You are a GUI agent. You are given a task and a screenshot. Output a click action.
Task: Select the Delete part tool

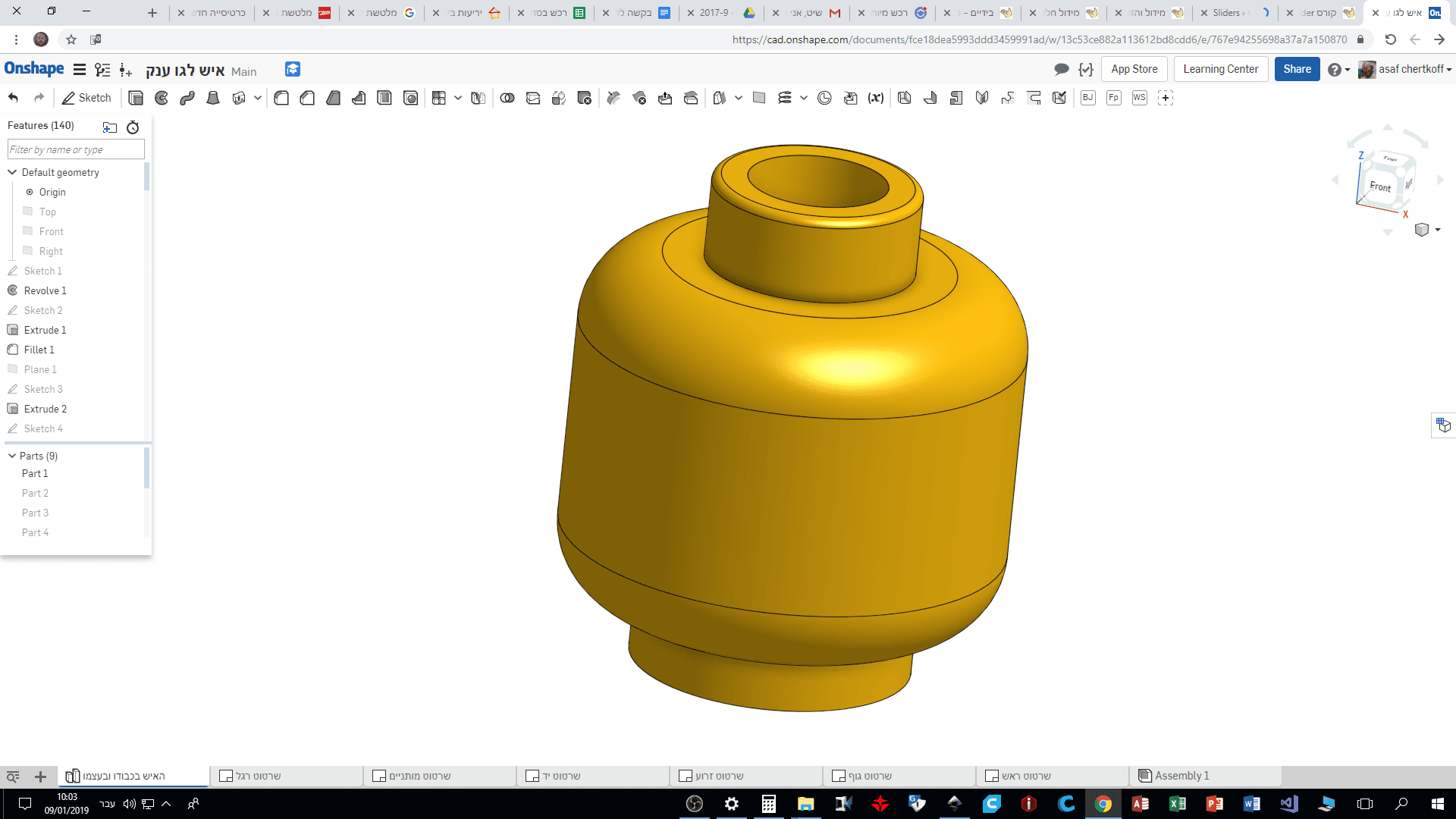585,98
